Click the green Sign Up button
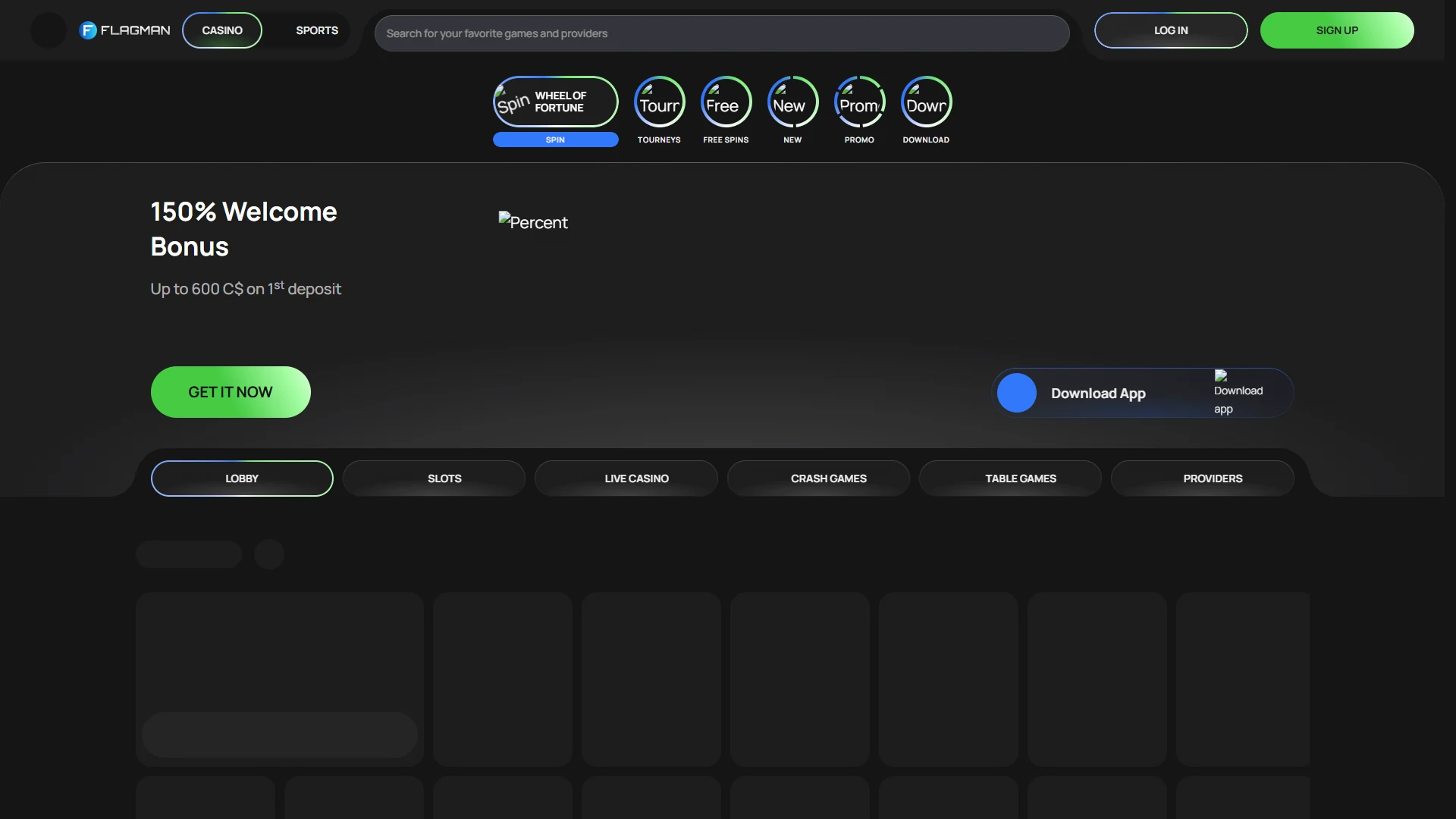Viewport: 1456px width, 819px height. pos(1337,30)
